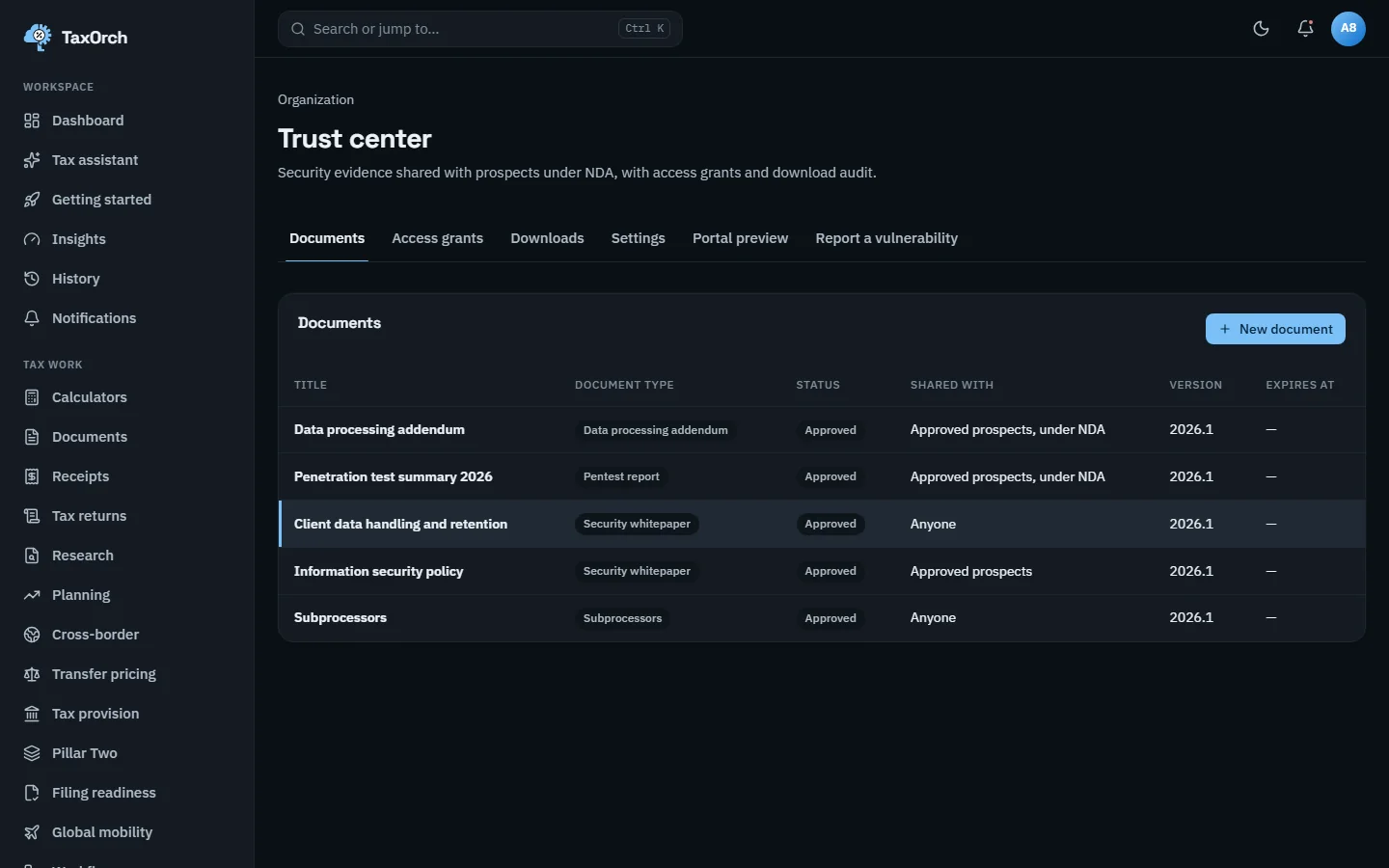Focus the Search or jump to field
This screenshot has height=868, width=1389.
[480, 29]
